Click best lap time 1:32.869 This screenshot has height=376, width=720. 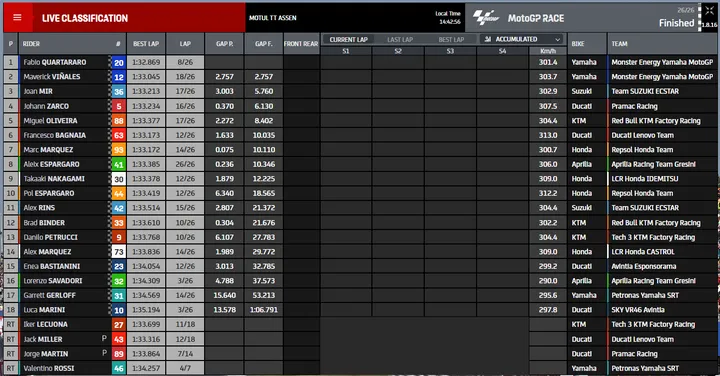click(x=146, y=62)
